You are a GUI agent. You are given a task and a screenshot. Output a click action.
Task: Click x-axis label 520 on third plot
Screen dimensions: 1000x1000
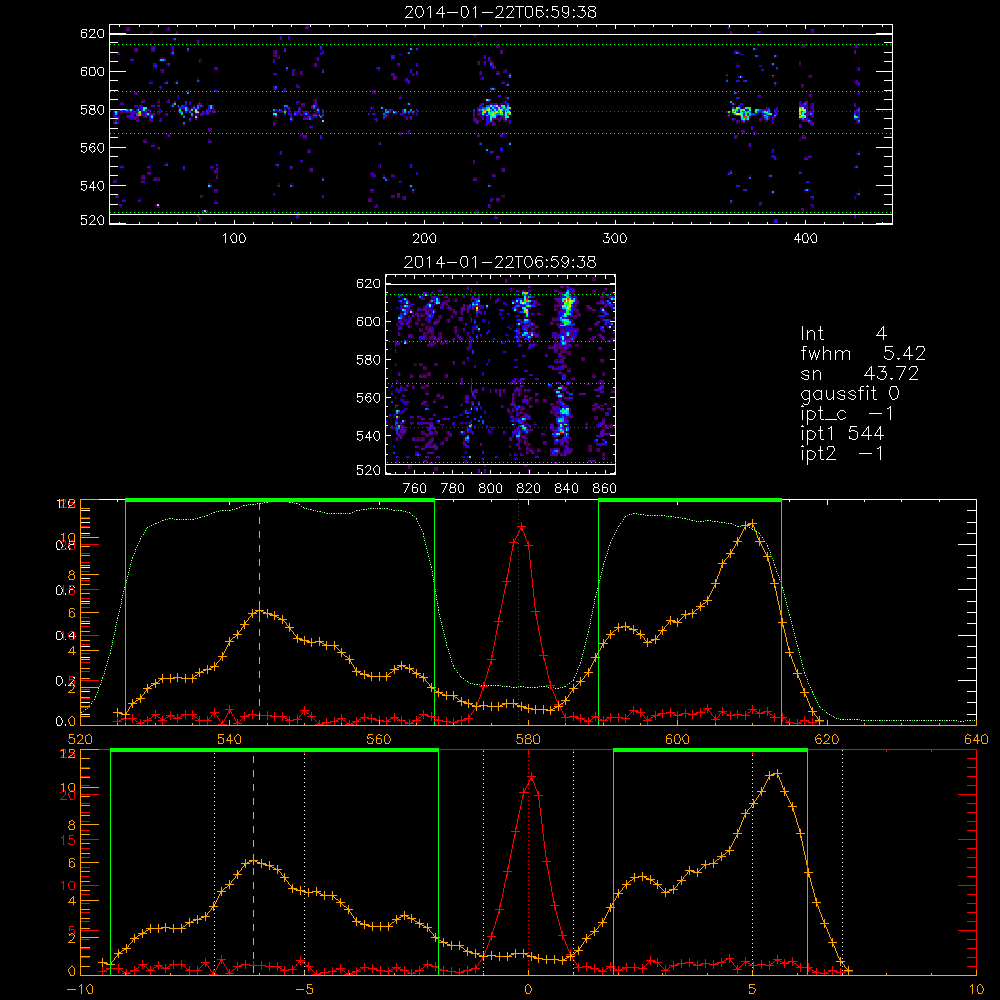[x=80, y=740]
